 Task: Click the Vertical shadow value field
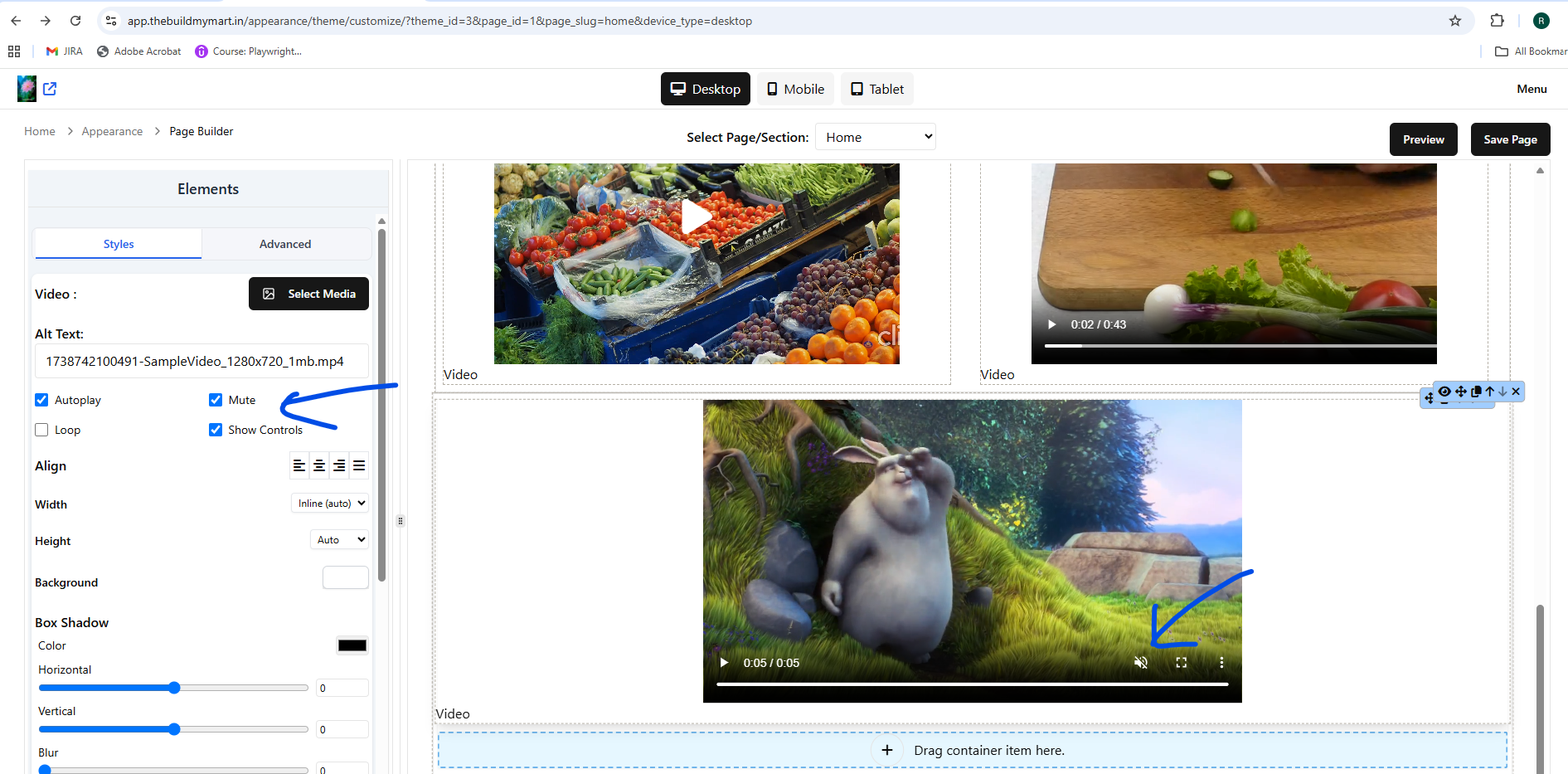pyautogui.click(x=342, y=729)
